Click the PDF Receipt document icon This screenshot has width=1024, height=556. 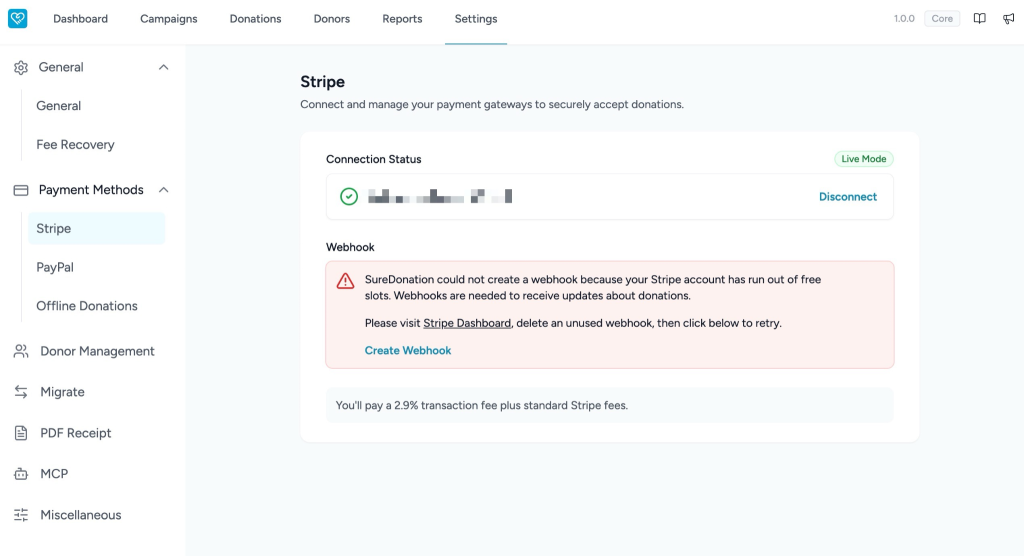pos(21,433)
